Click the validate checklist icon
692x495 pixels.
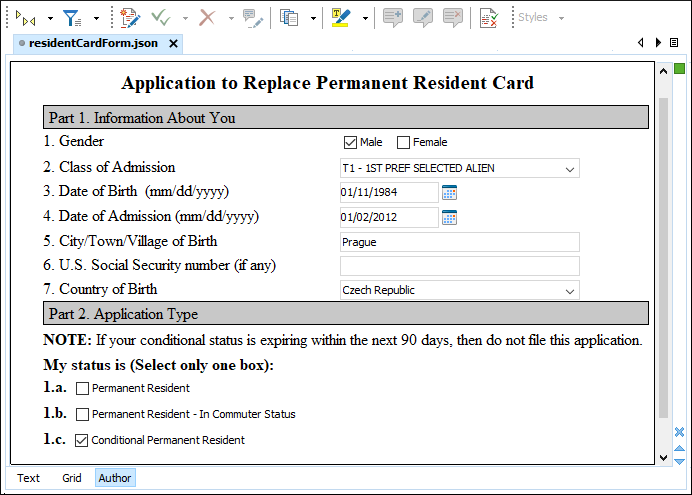pos(488,18)
